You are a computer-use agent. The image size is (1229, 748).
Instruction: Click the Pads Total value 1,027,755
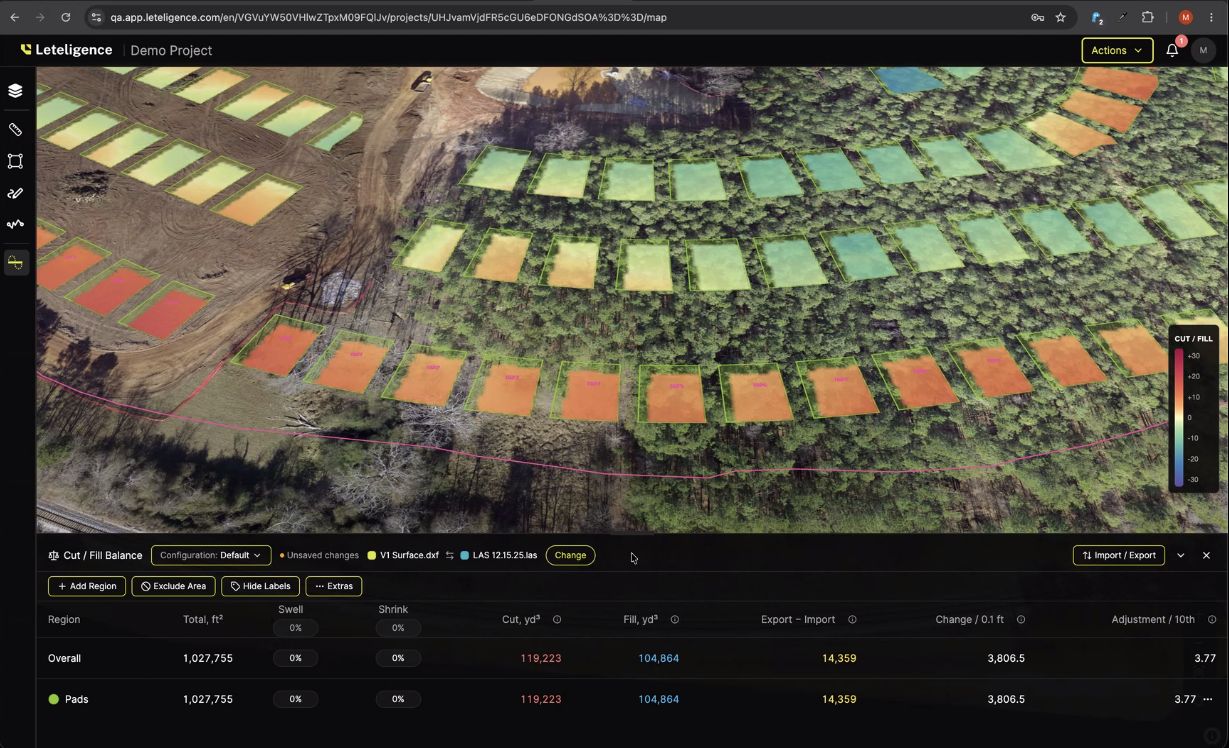tap(208, 699)
